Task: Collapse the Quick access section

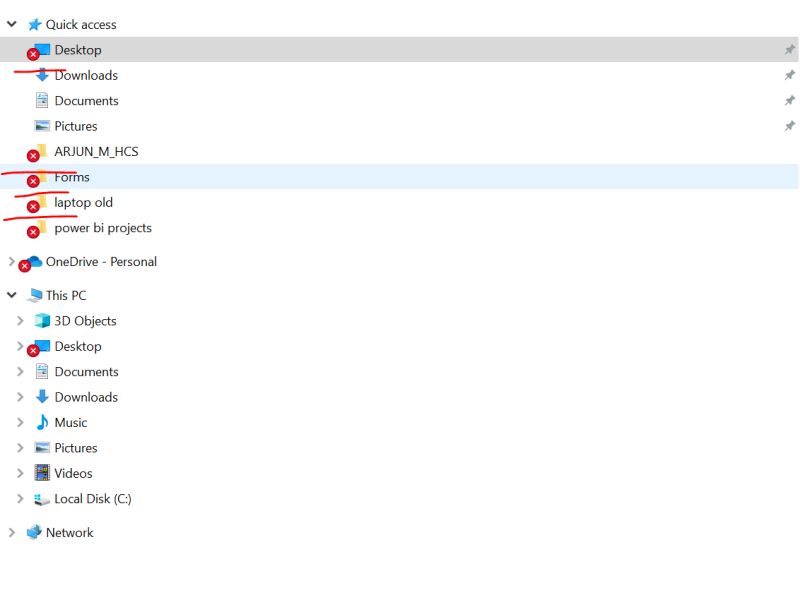Action: click(x=12, y=24)
